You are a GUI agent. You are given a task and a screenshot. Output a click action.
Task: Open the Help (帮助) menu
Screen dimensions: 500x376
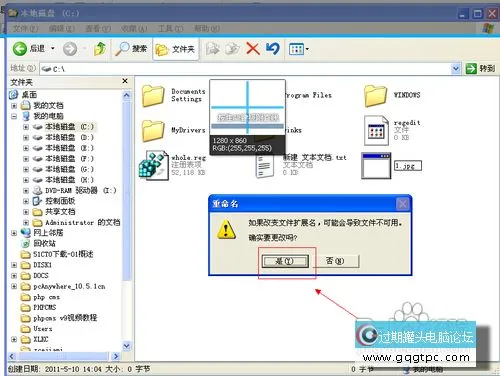tap(207, 28)
